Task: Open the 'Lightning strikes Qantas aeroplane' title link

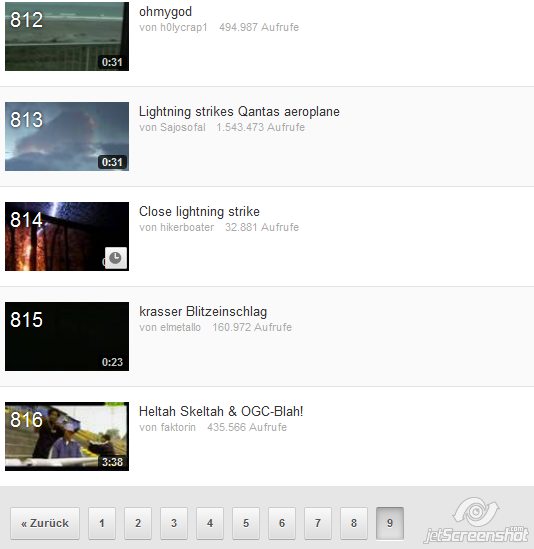Action: coord(239,112)
